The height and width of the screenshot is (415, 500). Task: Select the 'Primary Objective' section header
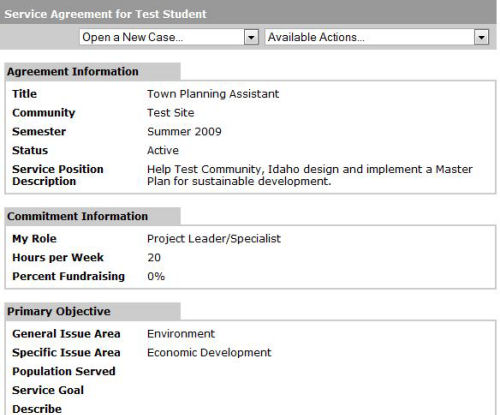pos(59,311)
